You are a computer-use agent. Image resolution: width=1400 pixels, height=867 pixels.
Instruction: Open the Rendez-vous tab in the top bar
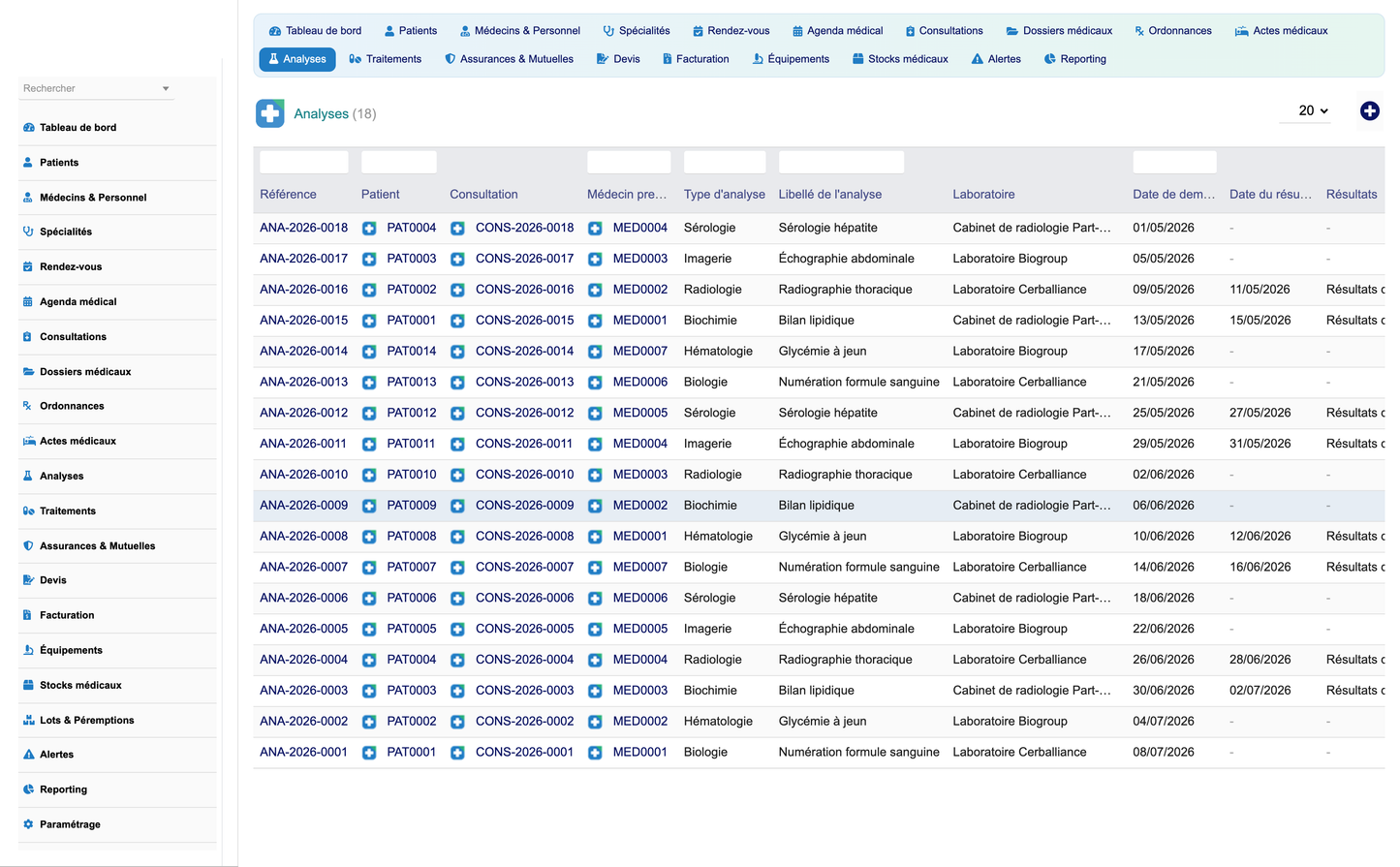tap(731, 31)
